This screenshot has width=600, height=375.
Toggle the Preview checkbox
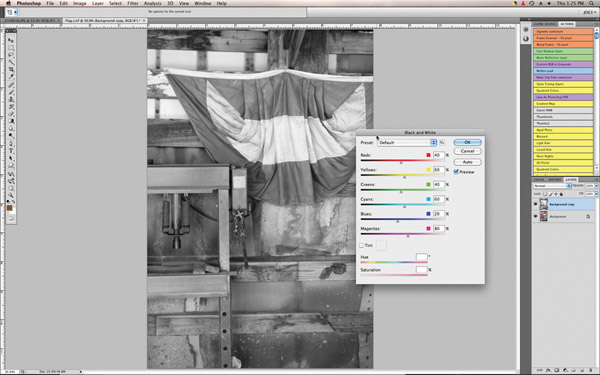456,172
